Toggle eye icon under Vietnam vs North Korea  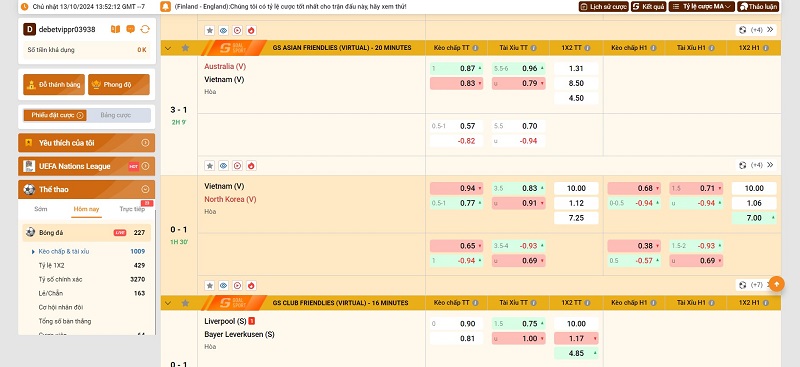223,285
